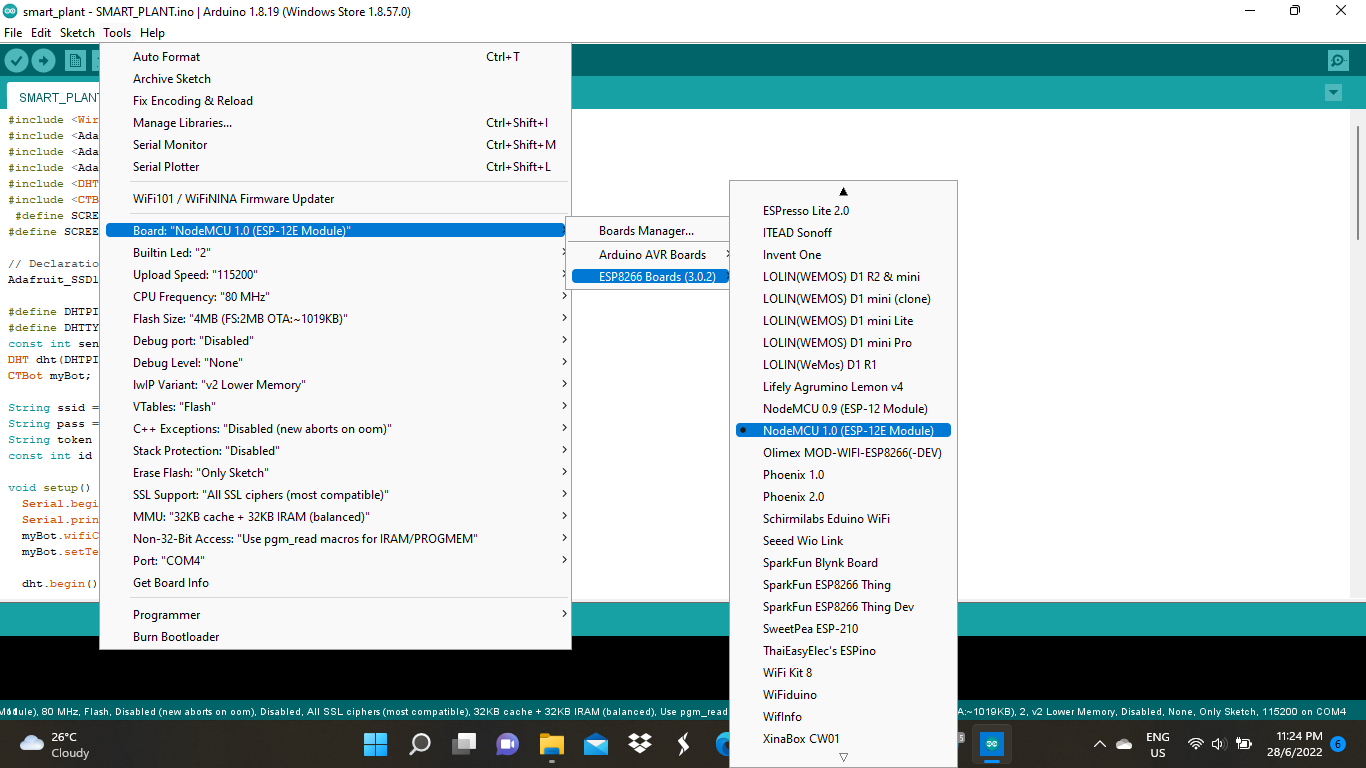Open Manage Libraries... entry
1366x768 pixels.
(336, 123)
